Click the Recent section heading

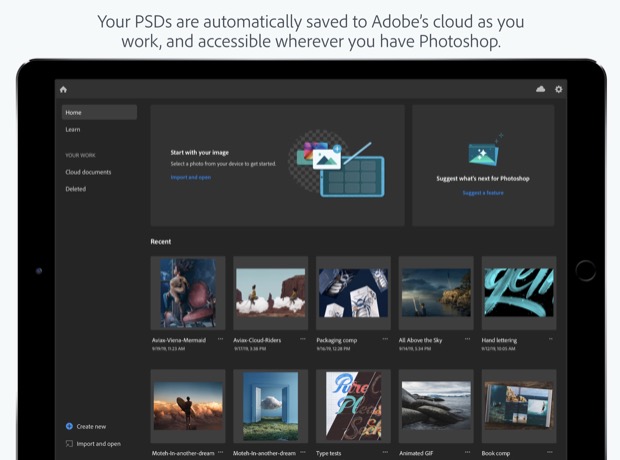(161, 242)
